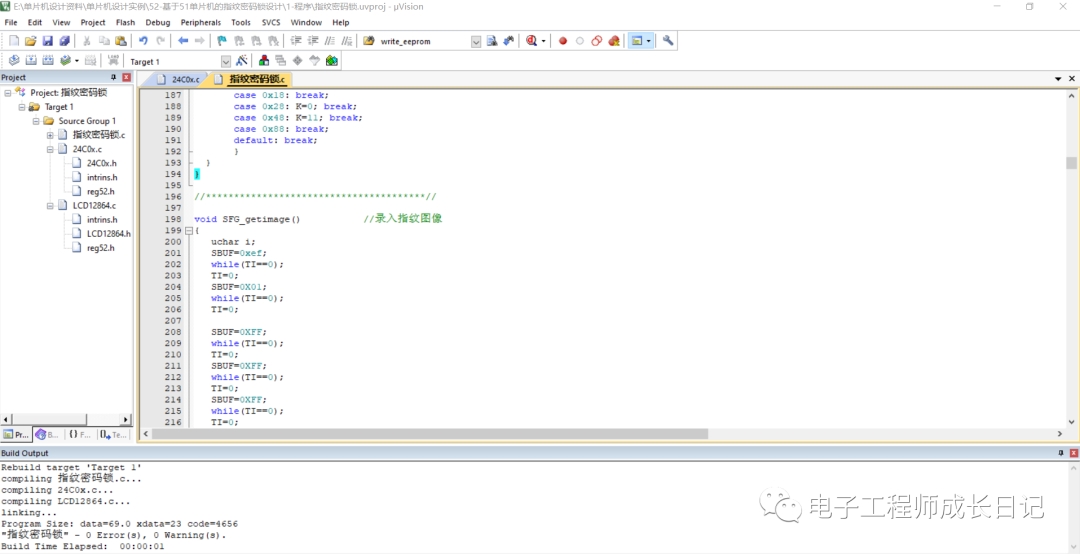Toggle the bookmark flag icon
The height and width of the screenshot is (554, 1080).
pos(222,41)
